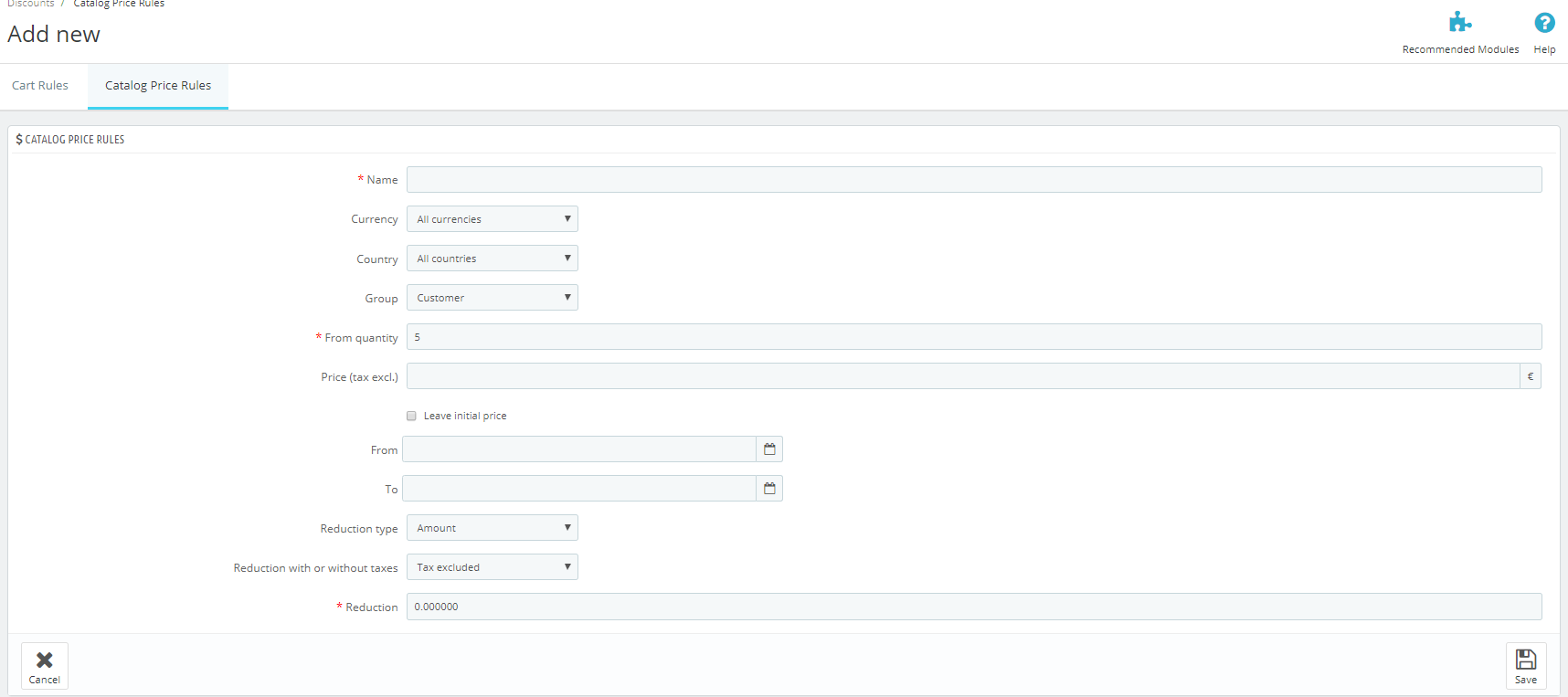The image size is (1568, 697).
Task: Open calendar picker for From date
Action: coord(769,449)
